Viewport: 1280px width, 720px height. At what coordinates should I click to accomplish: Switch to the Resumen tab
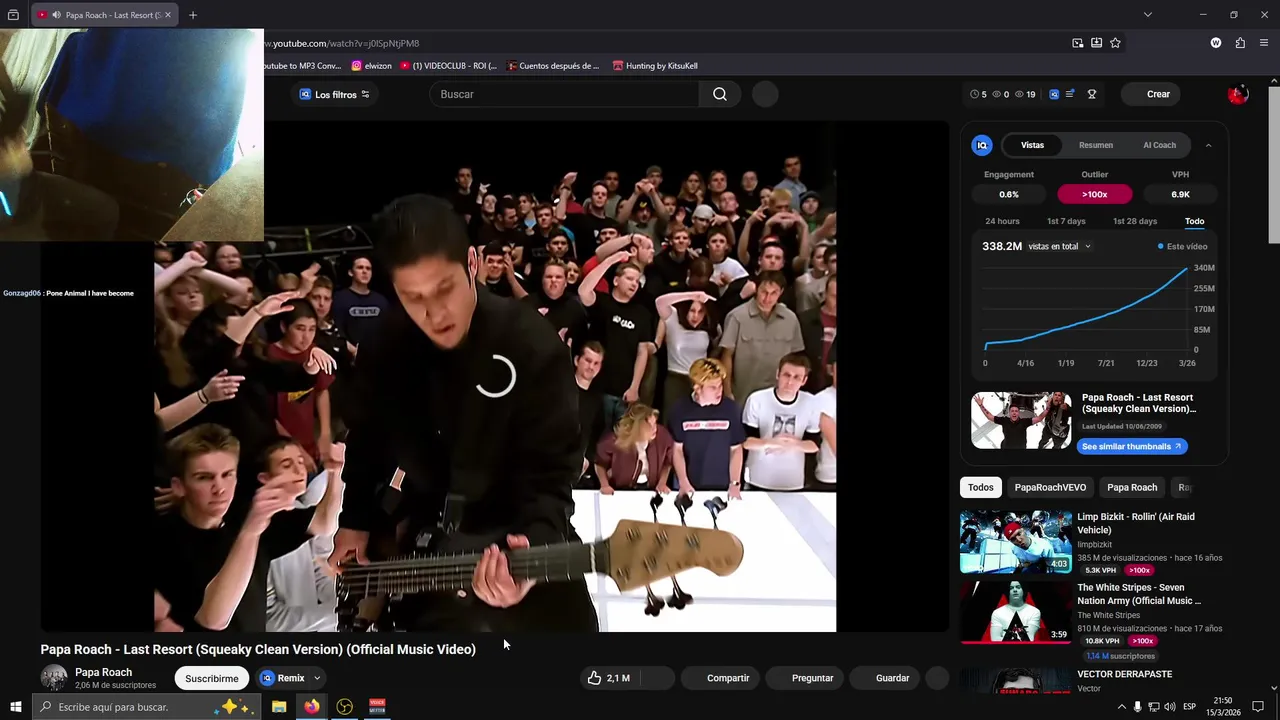pos(1096,145)
